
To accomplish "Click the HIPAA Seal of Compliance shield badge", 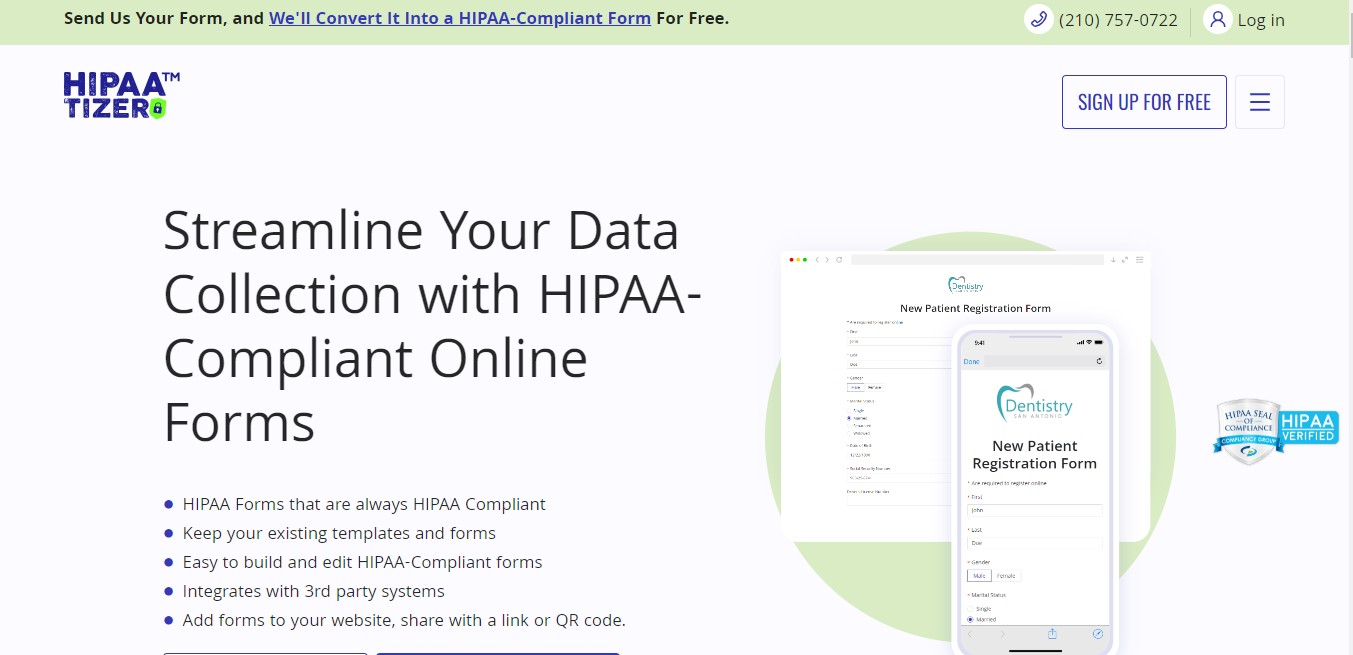I will pos(1247,432).
